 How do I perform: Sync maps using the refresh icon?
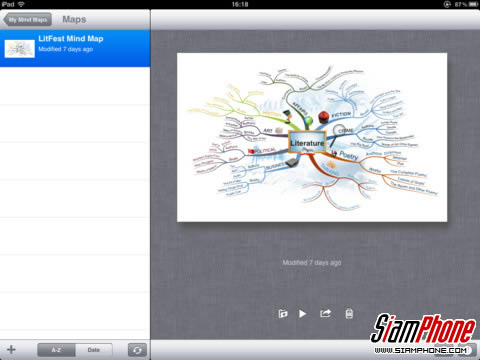137,350
